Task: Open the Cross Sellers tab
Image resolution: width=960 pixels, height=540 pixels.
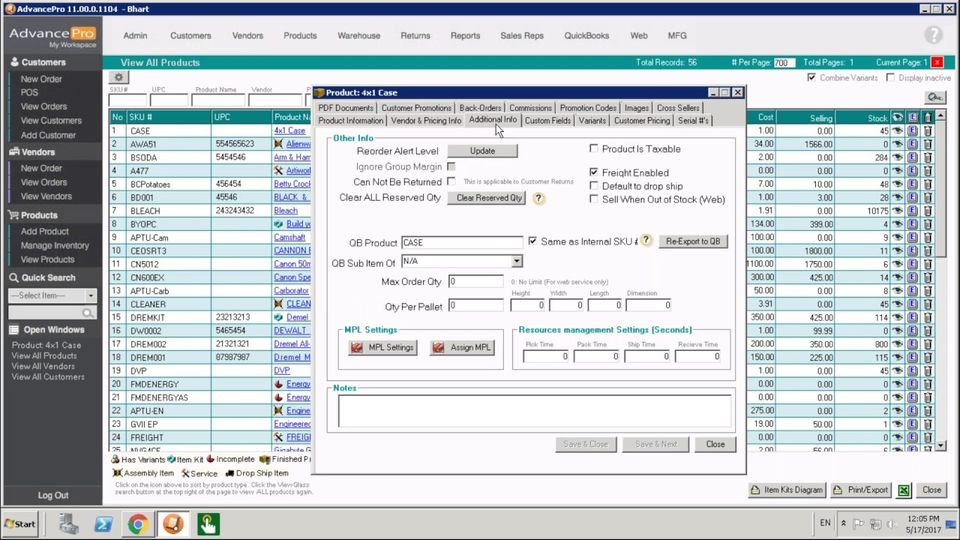Action: (678, 108)
